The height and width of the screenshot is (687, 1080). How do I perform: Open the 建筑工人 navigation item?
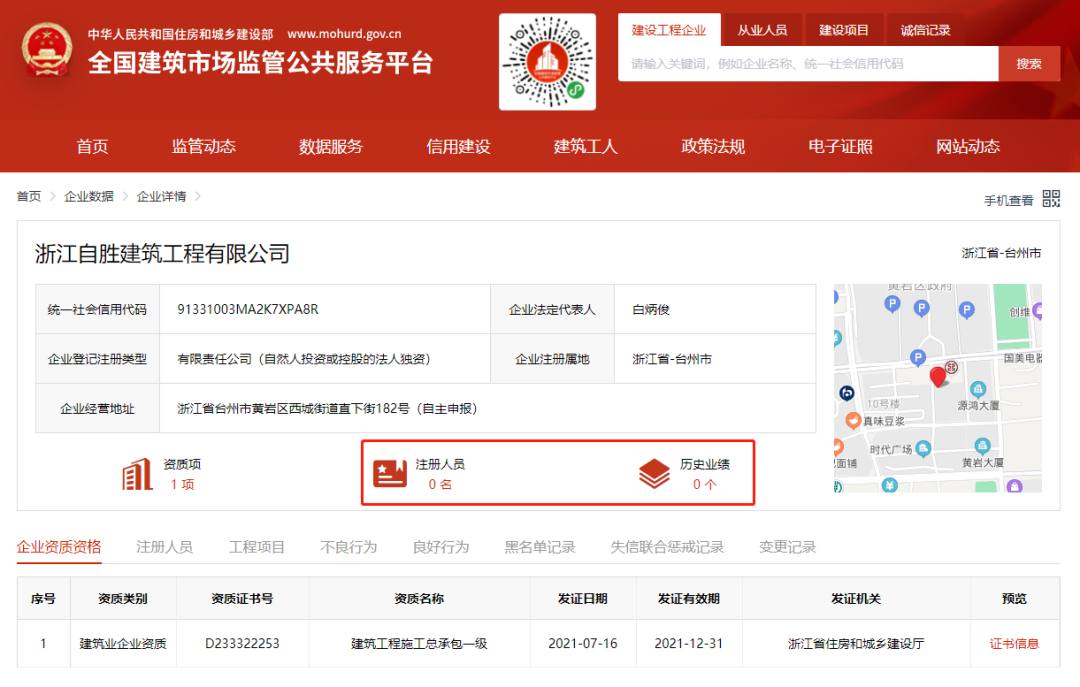[585, 146]
